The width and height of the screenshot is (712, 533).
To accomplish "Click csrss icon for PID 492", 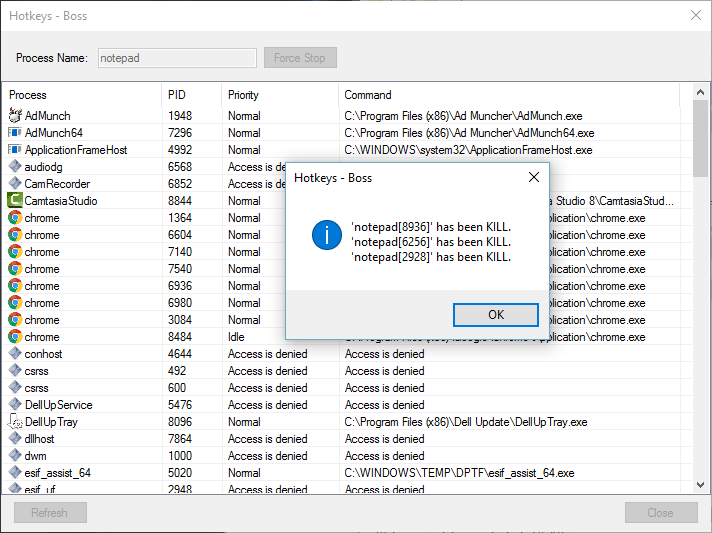I will pyautogui.click(x=15, y=370).
